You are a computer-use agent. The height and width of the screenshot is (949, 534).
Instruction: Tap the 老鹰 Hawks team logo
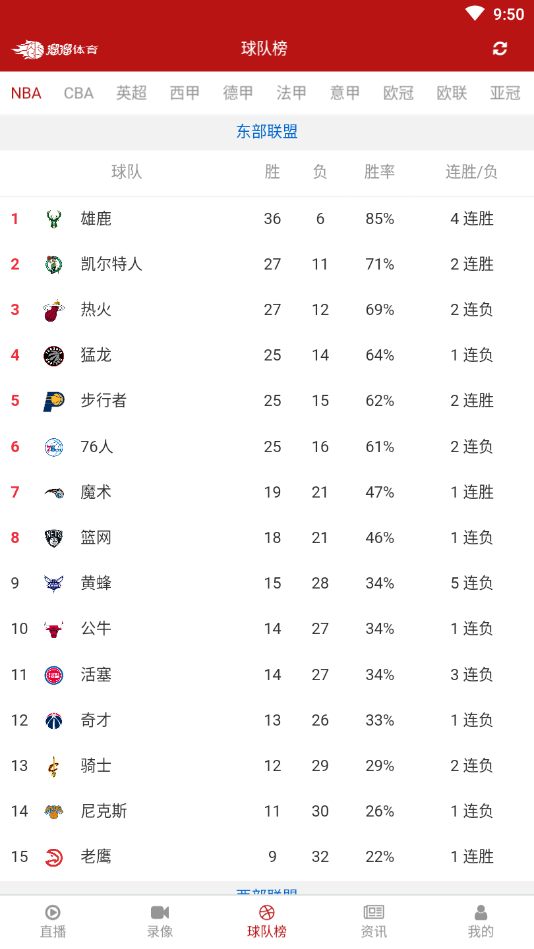click(54, 856)
